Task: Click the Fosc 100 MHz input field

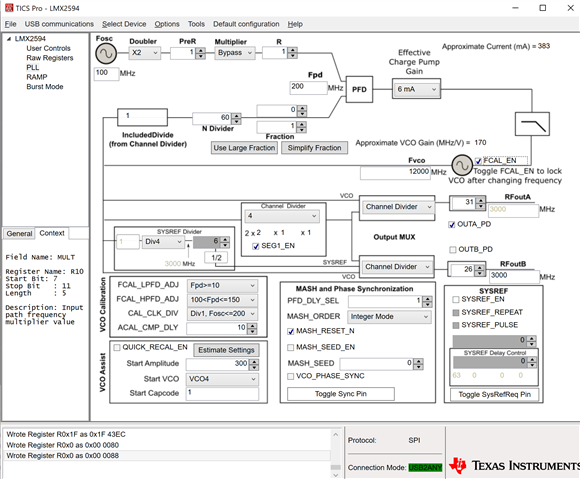Action: 107,73
